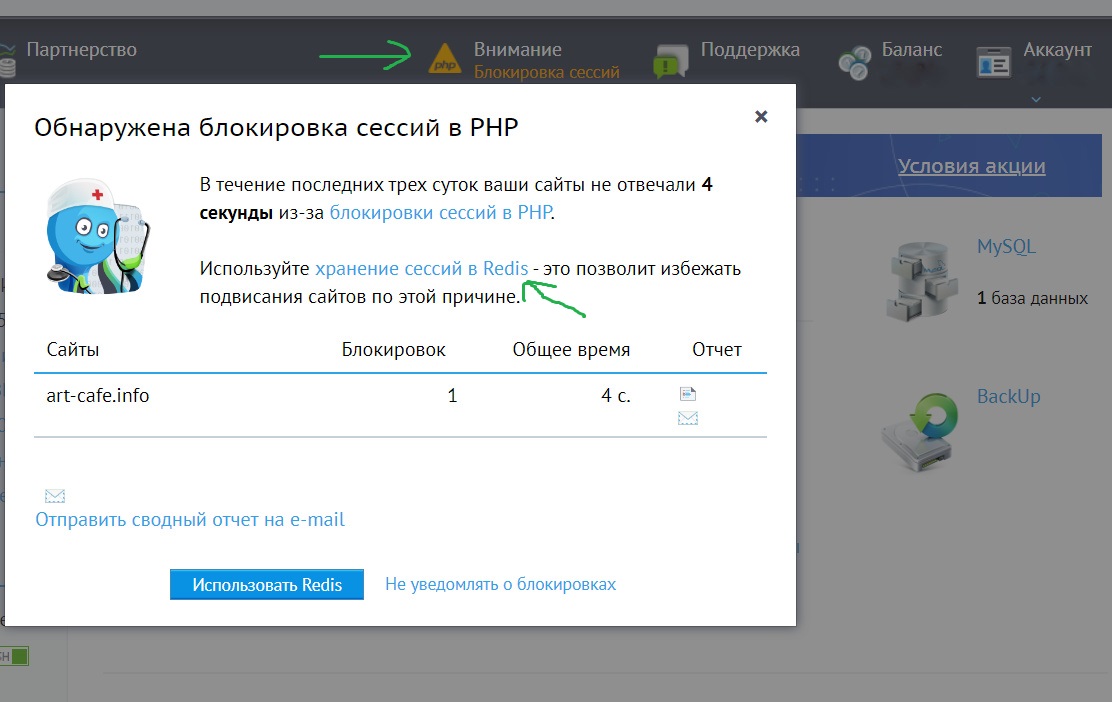The image size is (1112, 702).
Task: Click Отправить сводный отчет на e-mail link
Action: (190, 520)
